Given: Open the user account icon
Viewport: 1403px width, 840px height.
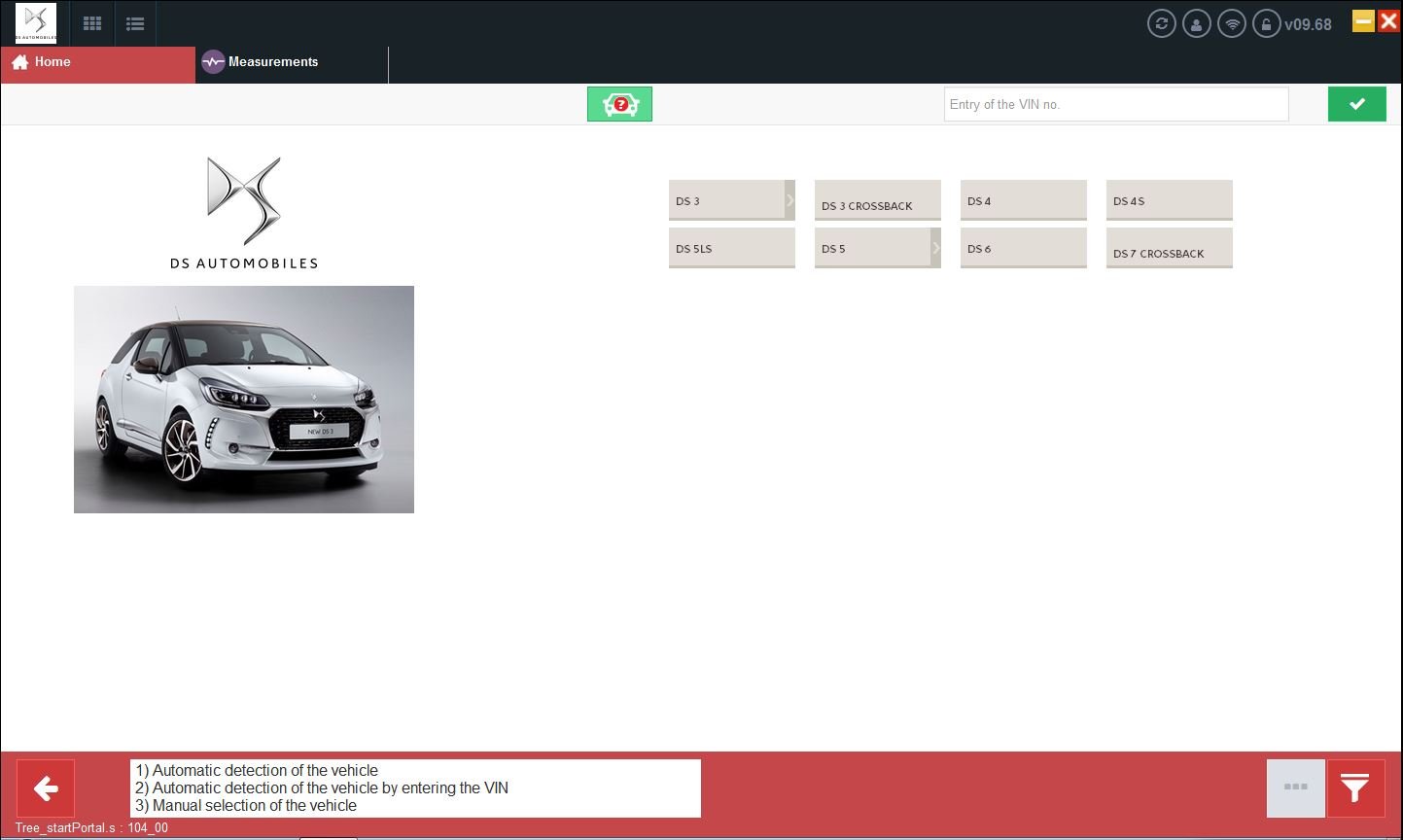Looking at the screenshot, I should [x=1196, y=22].
